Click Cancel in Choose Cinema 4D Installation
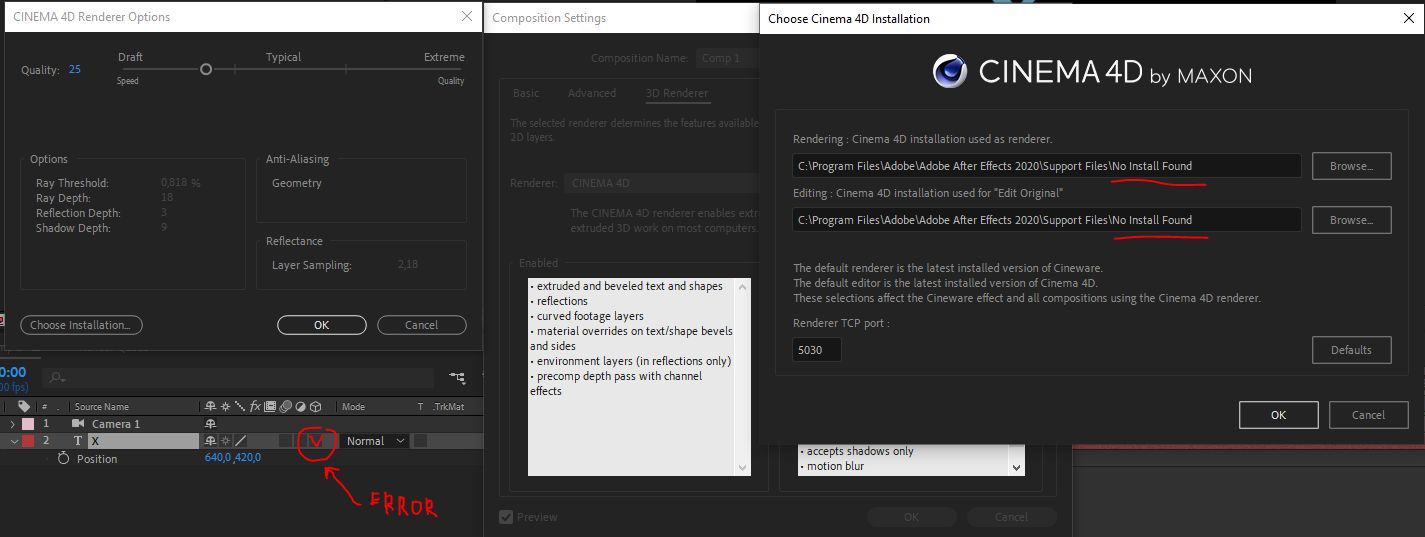1425x537 pixels. pyautogui.click(x=1368, y=415)
